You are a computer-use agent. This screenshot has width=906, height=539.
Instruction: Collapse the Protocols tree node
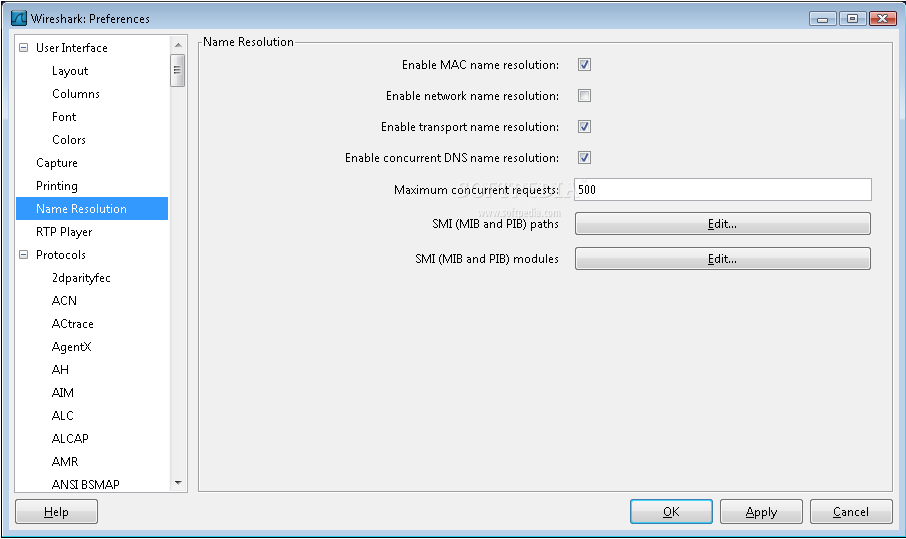(24, 255)
